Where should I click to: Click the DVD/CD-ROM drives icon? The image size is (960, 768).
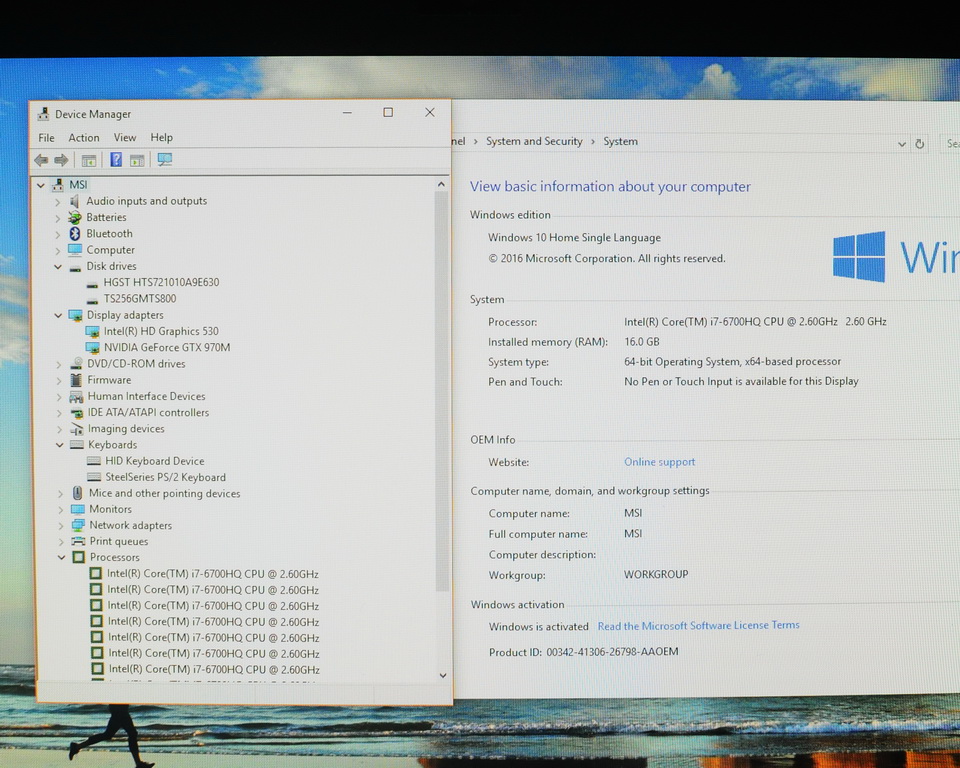tap(76, 364)
